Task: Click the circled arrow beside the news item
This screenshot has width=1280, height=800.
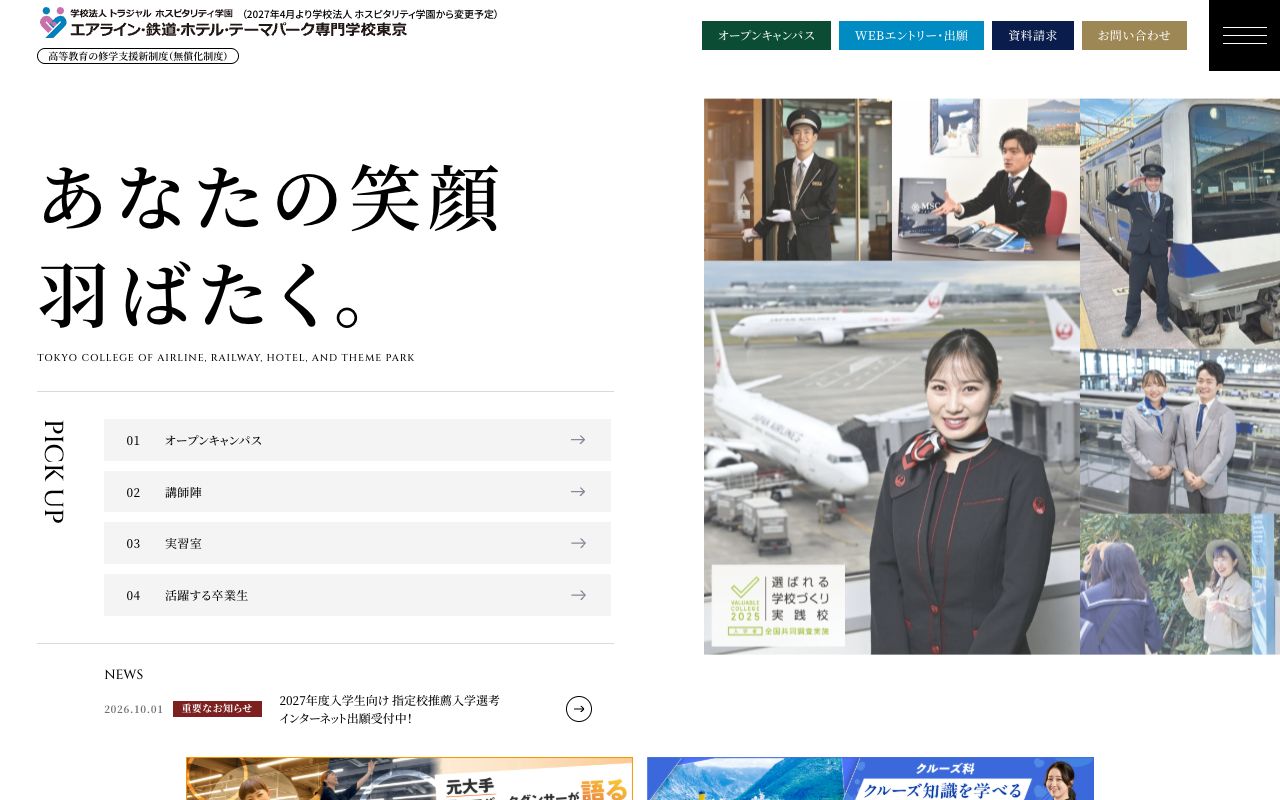Action: pyautogui.click(x=579, y=709)
